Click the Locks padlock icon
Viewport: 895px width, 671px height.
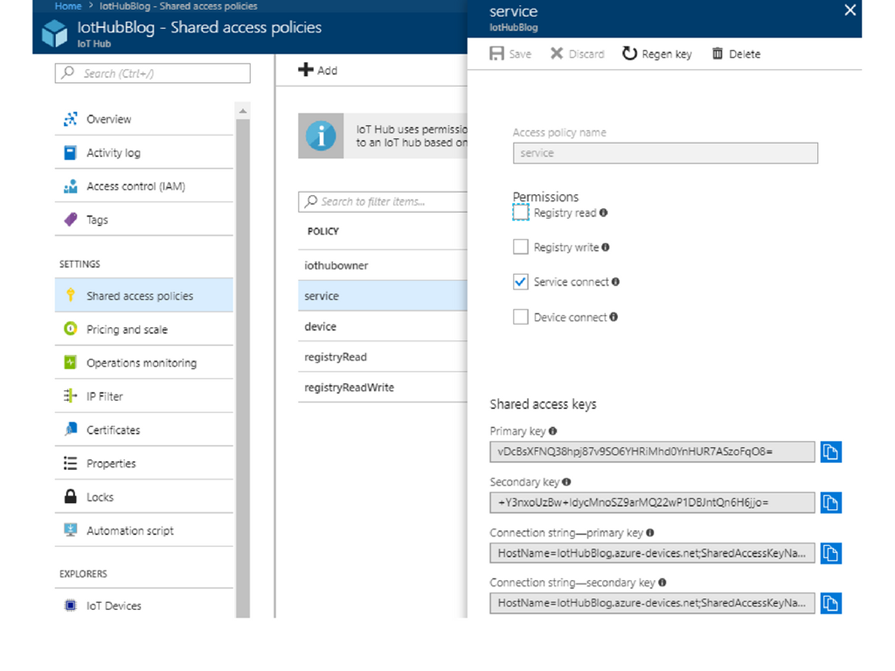[x=70, y=496]
